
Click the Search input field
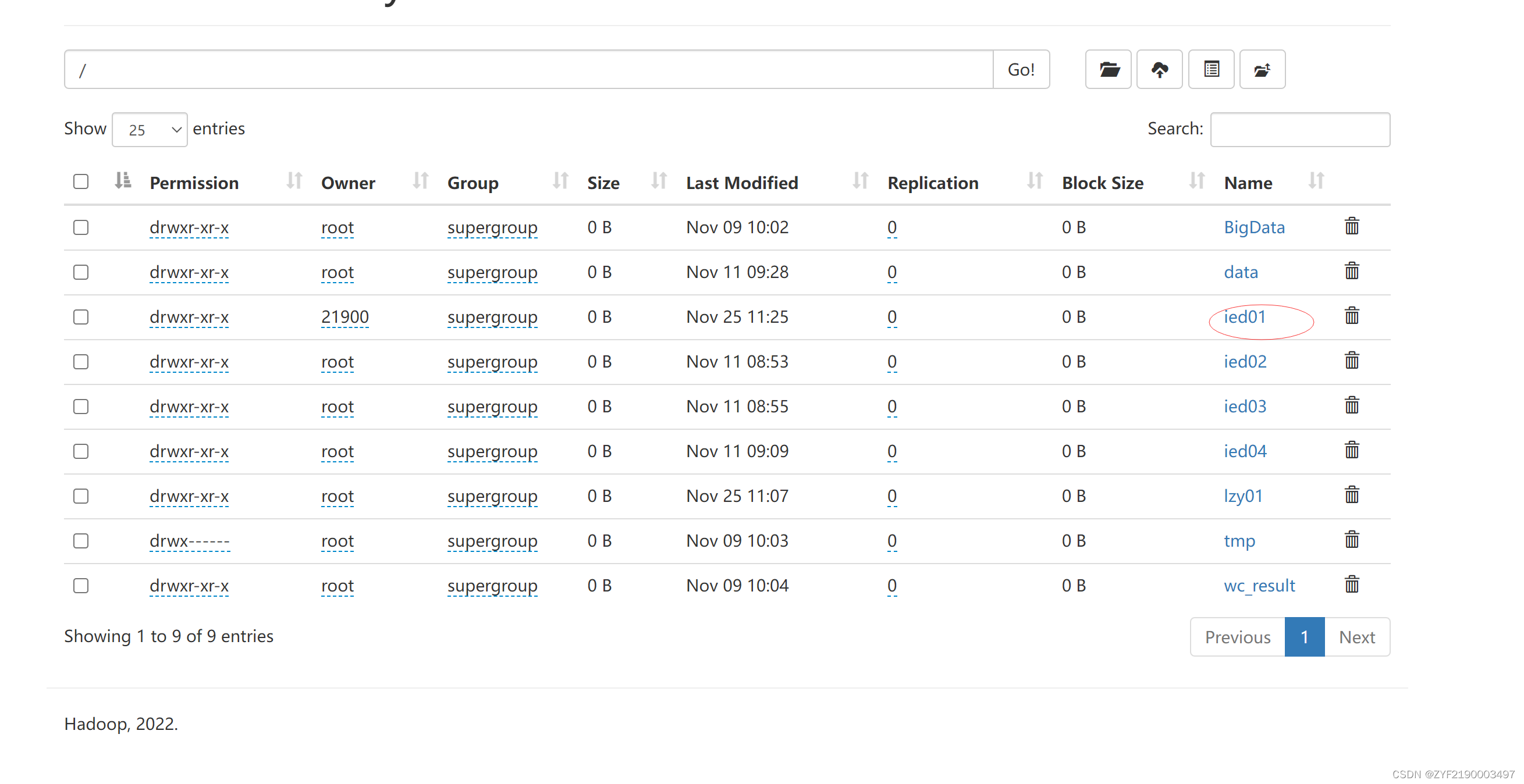1300,130
